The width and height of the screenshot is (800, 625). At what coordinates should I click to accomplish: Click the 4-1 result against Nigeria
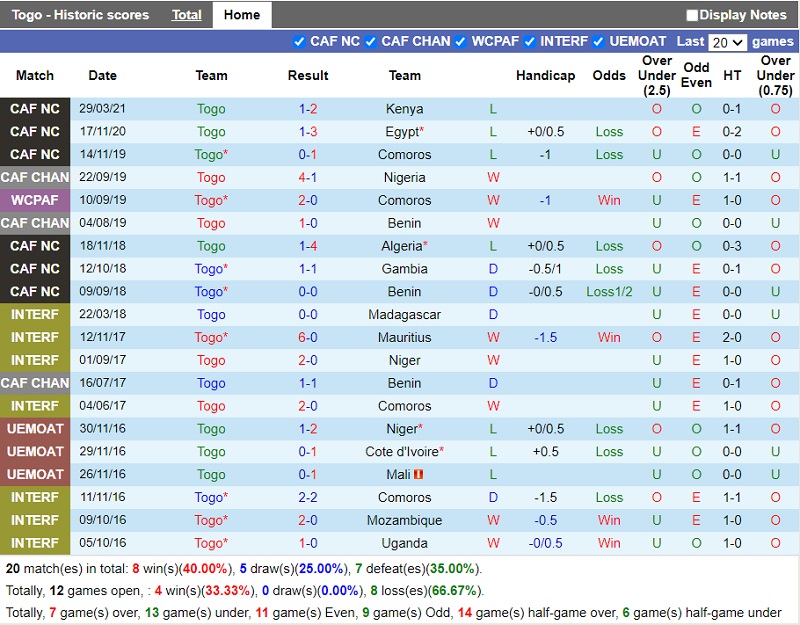pyautogui.click(x=308, y=178)
